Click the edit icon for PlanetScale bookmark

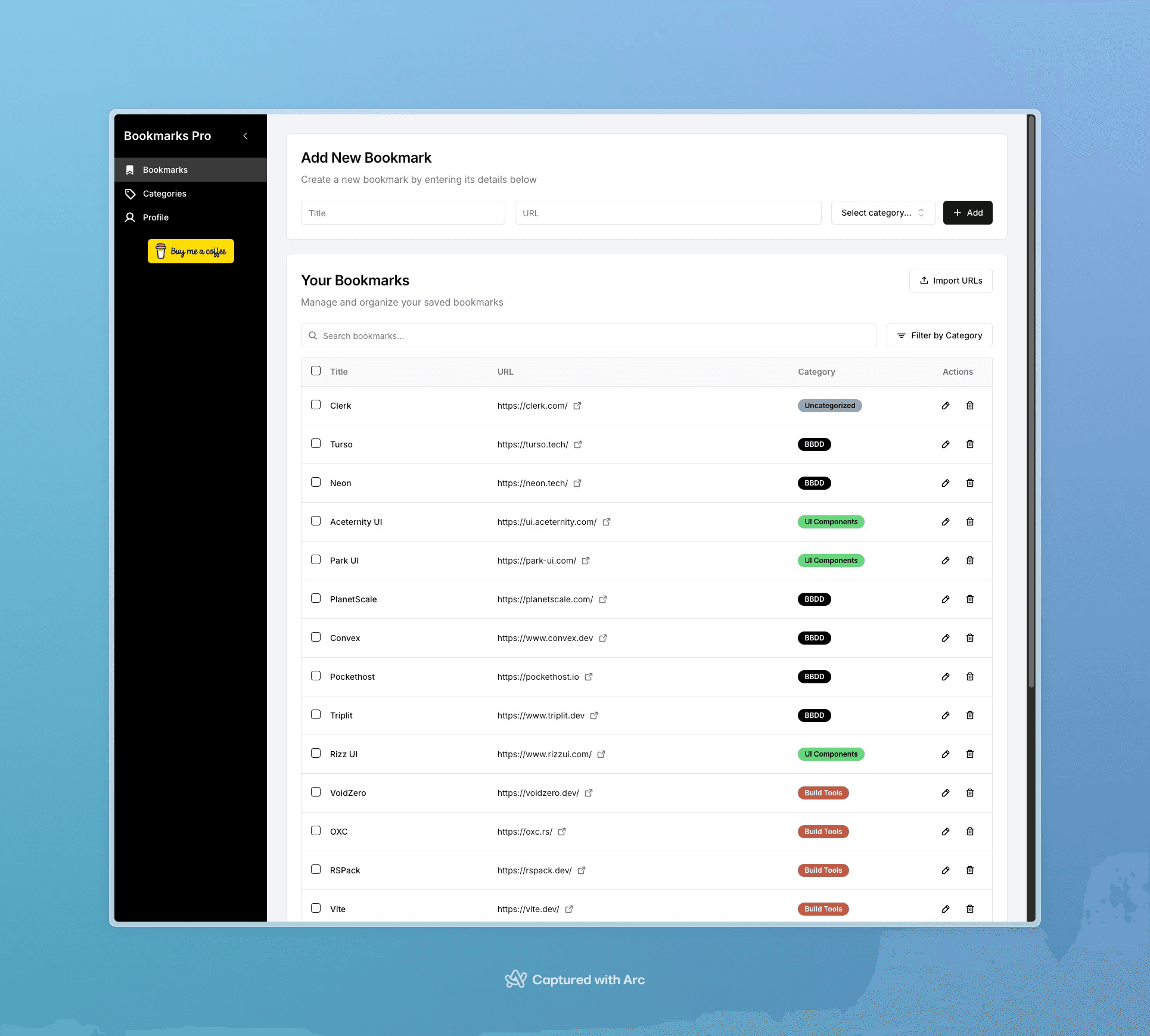point(944,599)
